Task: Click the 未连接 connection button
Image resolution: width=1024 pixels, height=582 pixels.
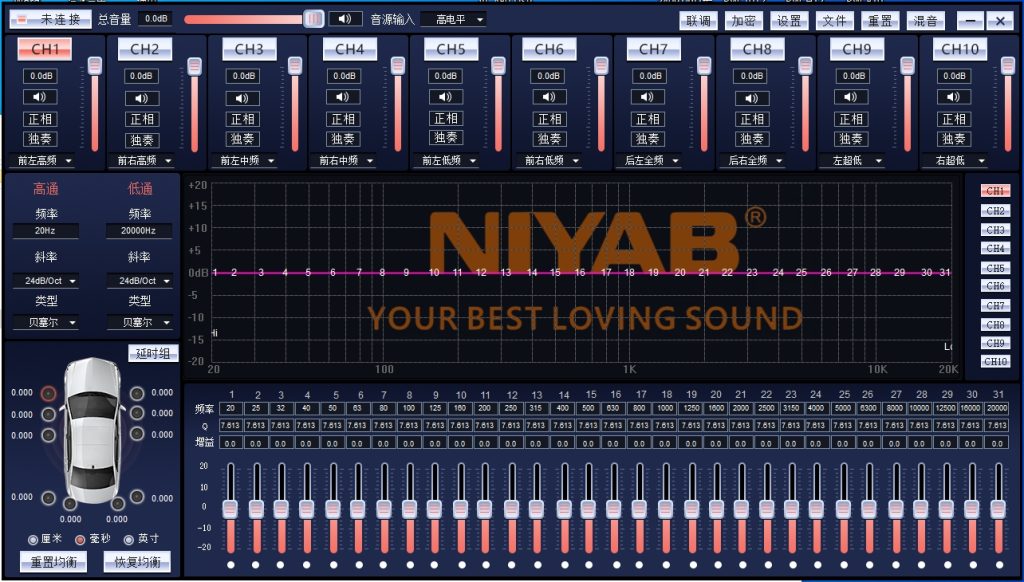Action: [x=51, y=20]
